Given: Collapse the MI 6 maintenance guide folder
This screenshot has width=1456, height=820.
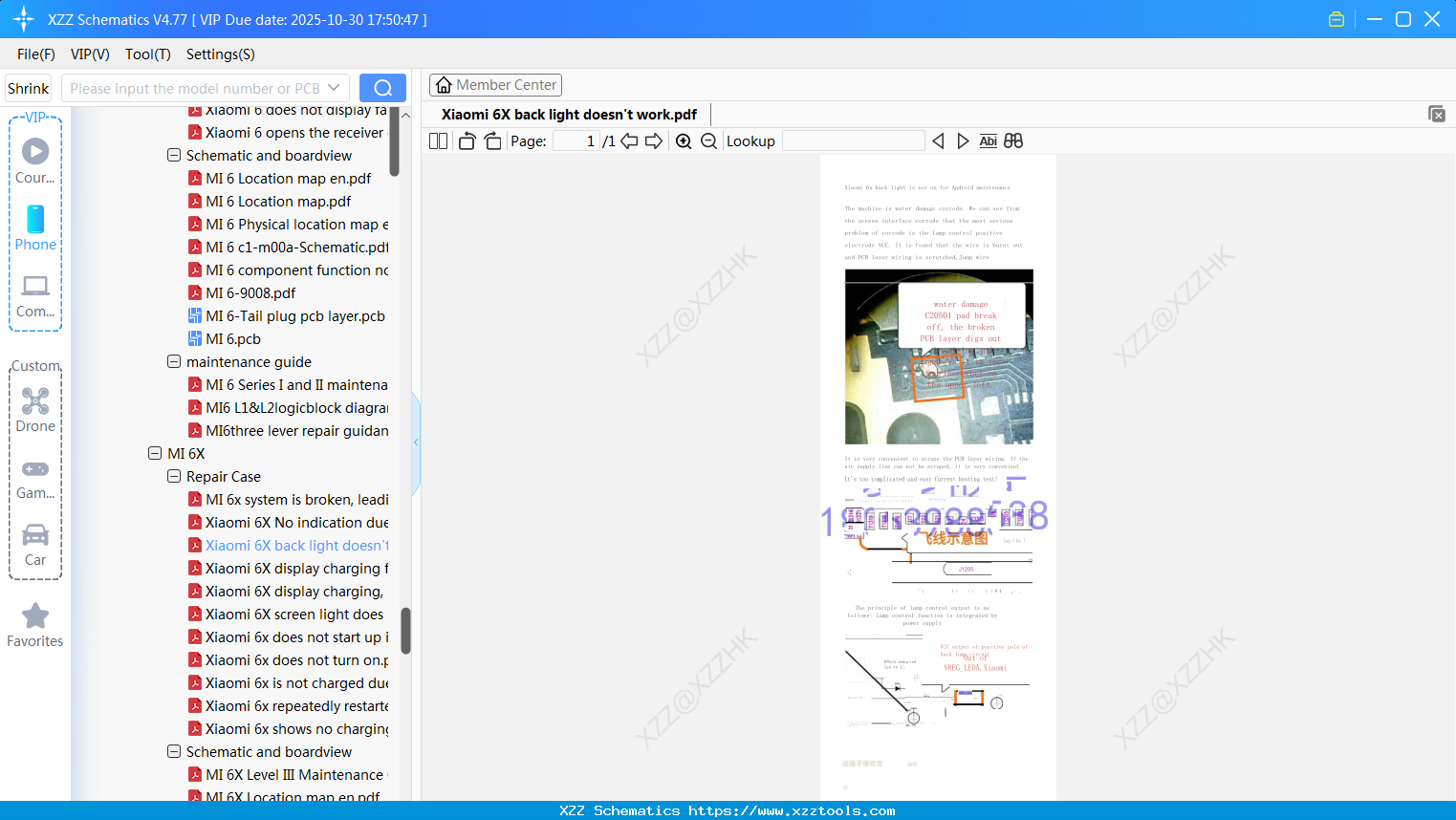Looking at the screenshot, I should [174, 361].
